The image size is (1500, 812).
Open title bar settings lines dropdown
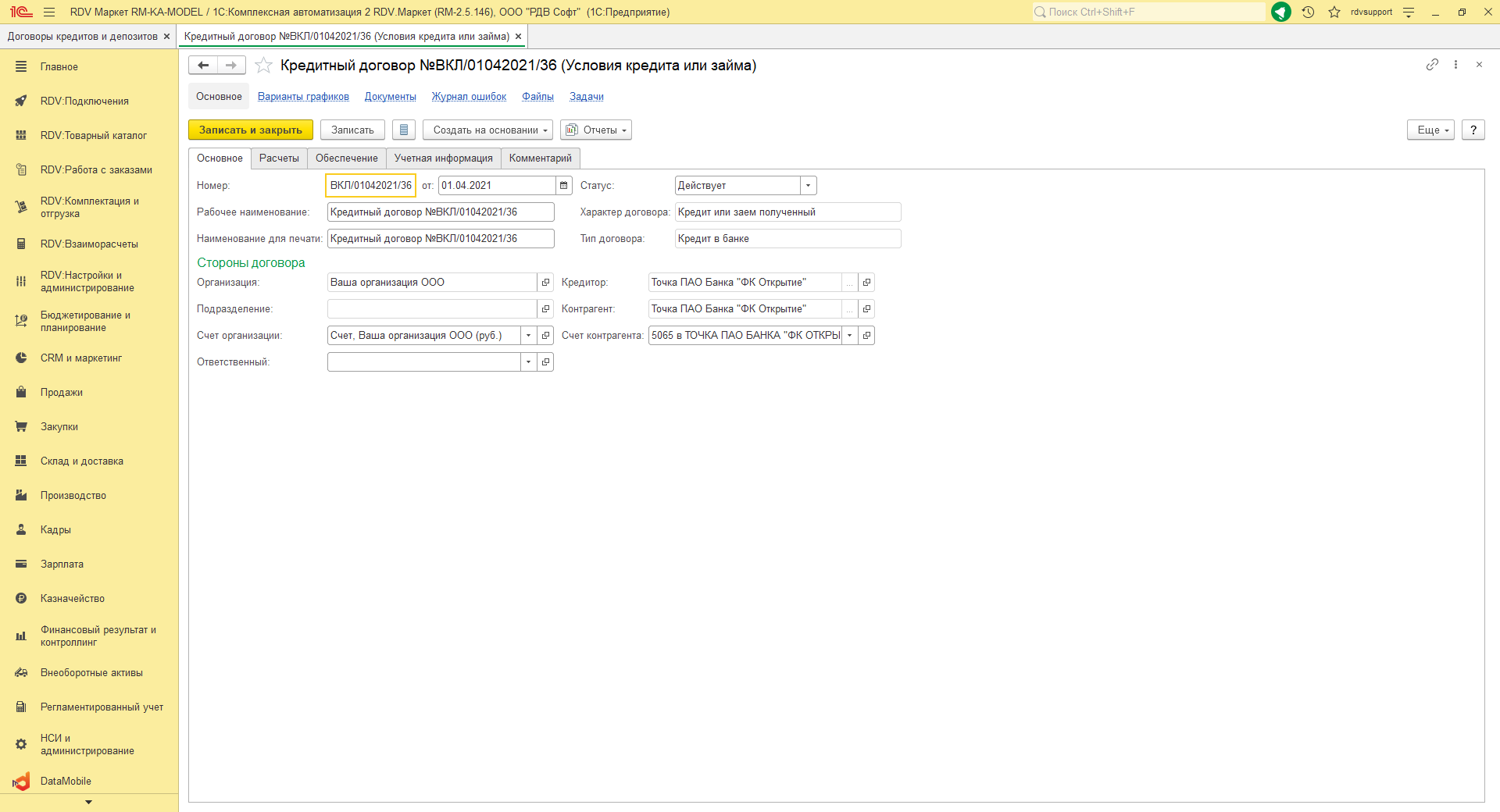[1409, 12]
